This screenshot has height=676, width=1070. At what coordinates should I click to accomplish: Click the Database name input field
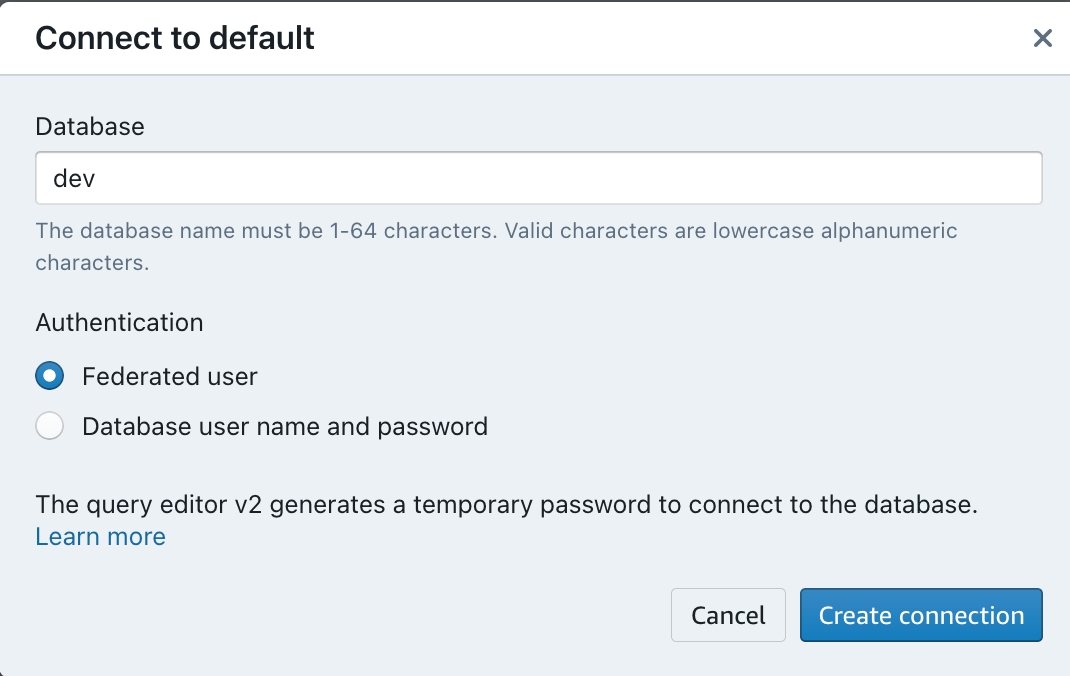coord(538,179)
